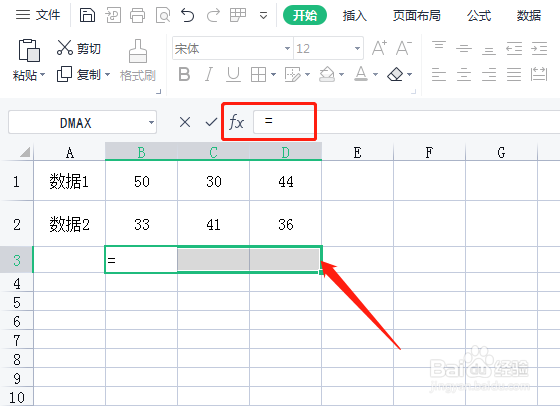
Task: Click the Undo arrow icon
Action: coord(188,15)
